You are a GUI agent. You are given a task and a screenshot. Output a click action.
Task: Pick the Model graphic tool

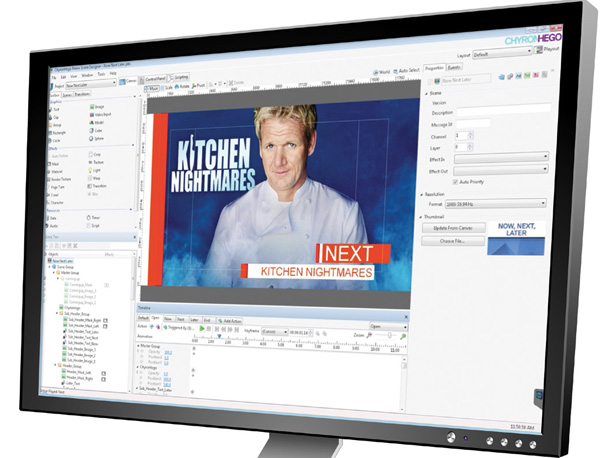(97, 122)
